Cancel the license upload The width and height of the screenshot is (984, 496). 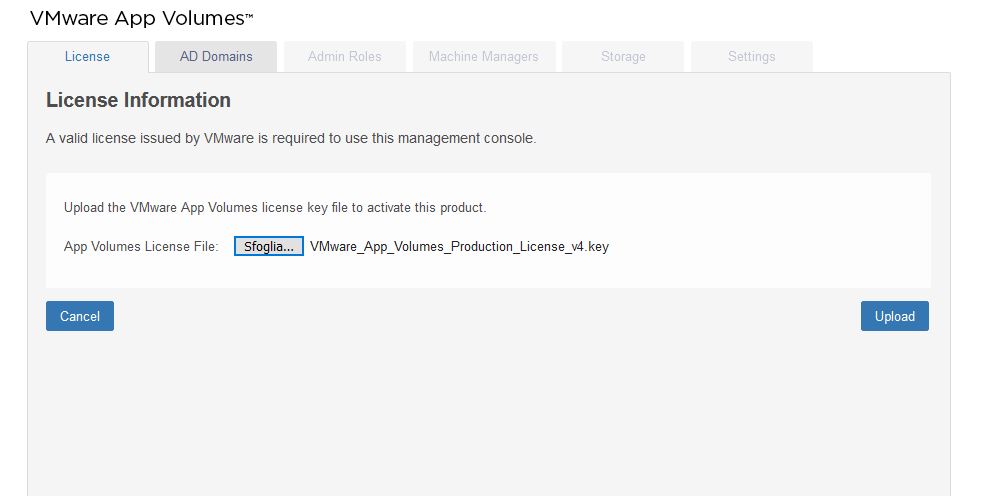[x=80, y=316]
